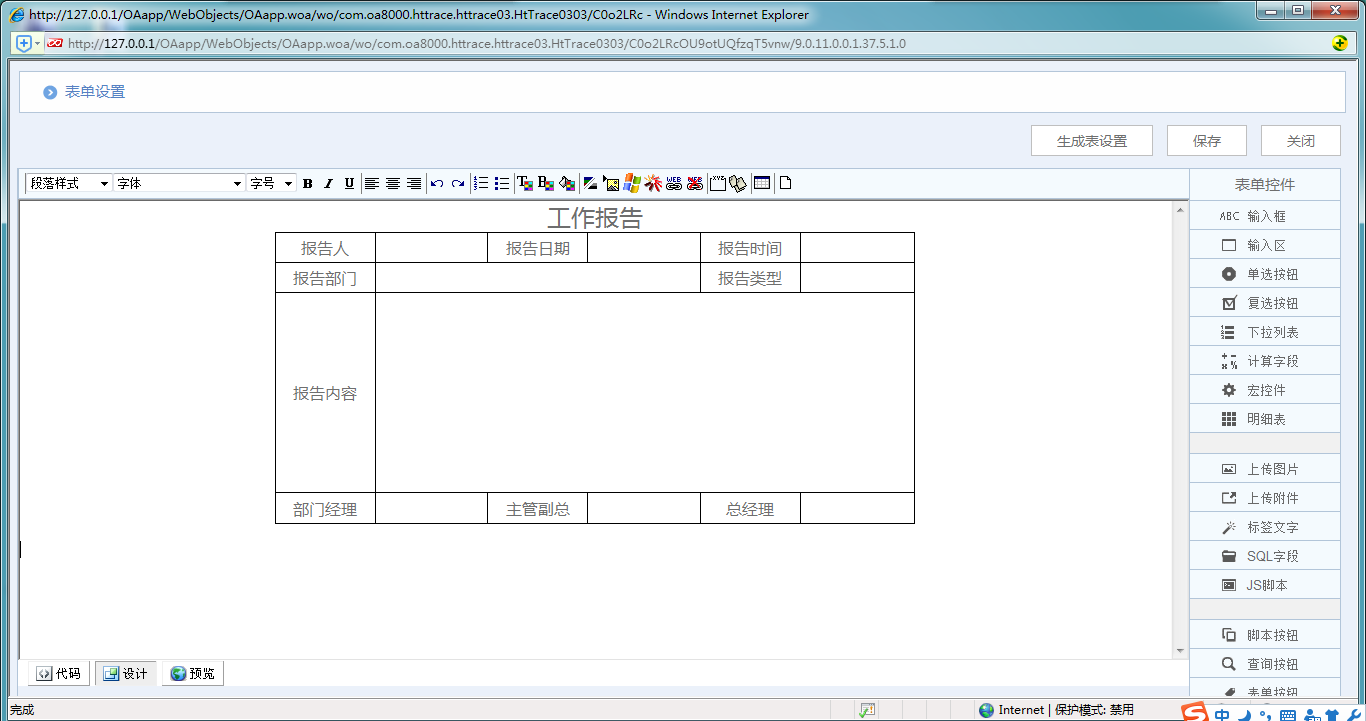The width and height of the screenshot is (1366, 721).
Task: Click the redo arrow icon
Action: (x=458, y=184)
